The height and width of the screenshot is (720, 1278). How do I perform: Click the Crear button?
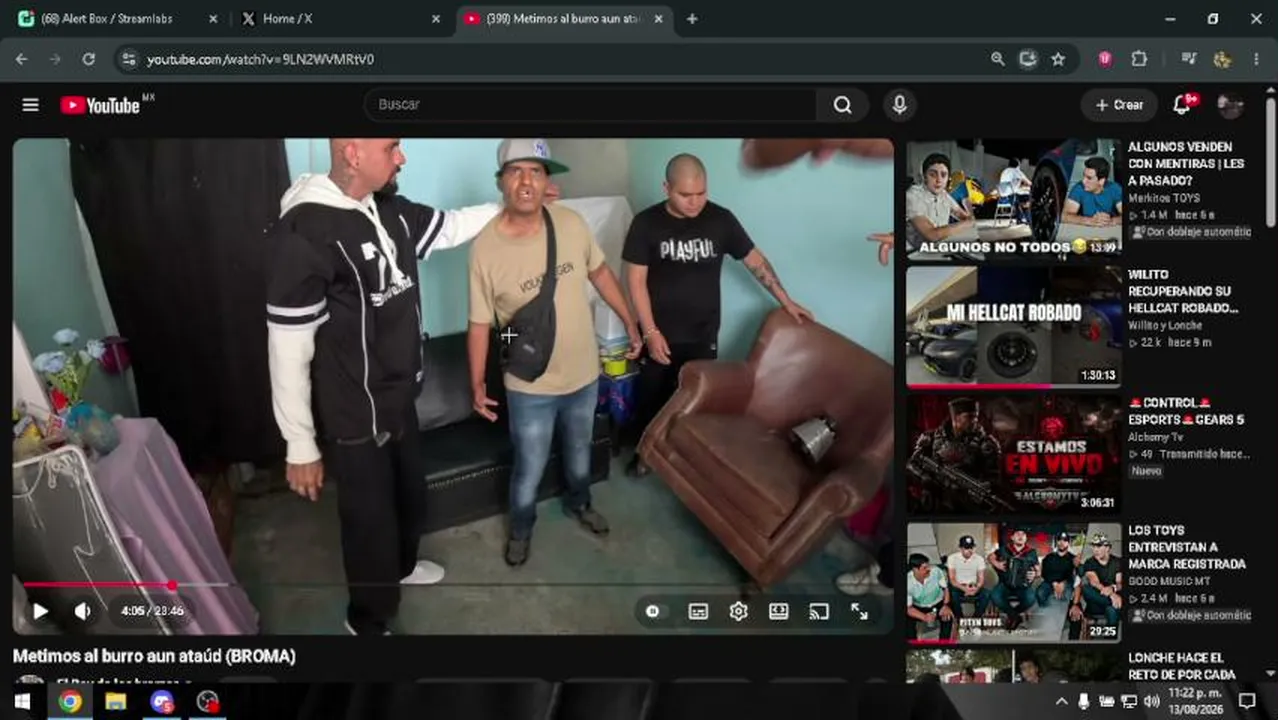(1119, 105)
